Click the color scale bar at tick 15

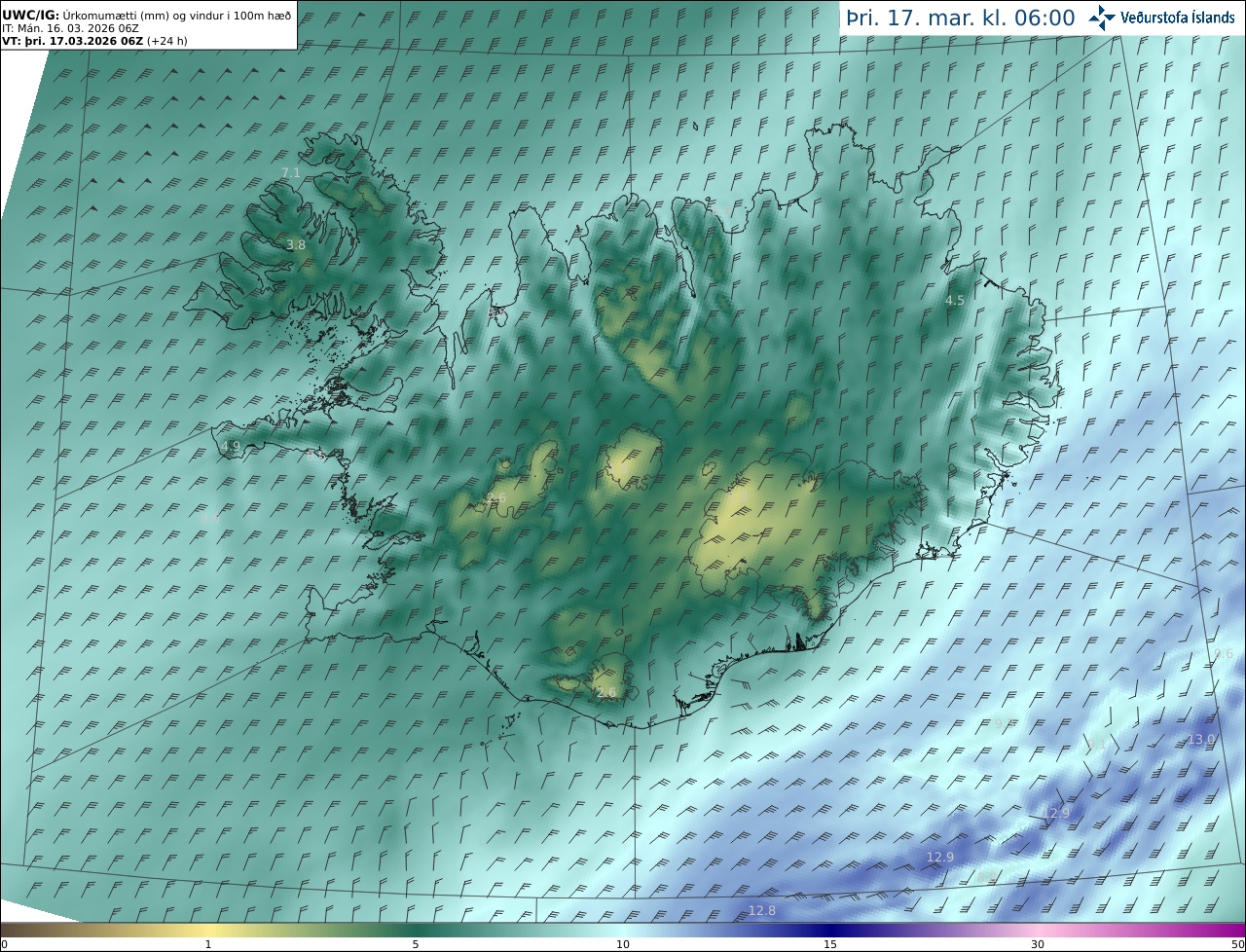click(x=830, y=930)
